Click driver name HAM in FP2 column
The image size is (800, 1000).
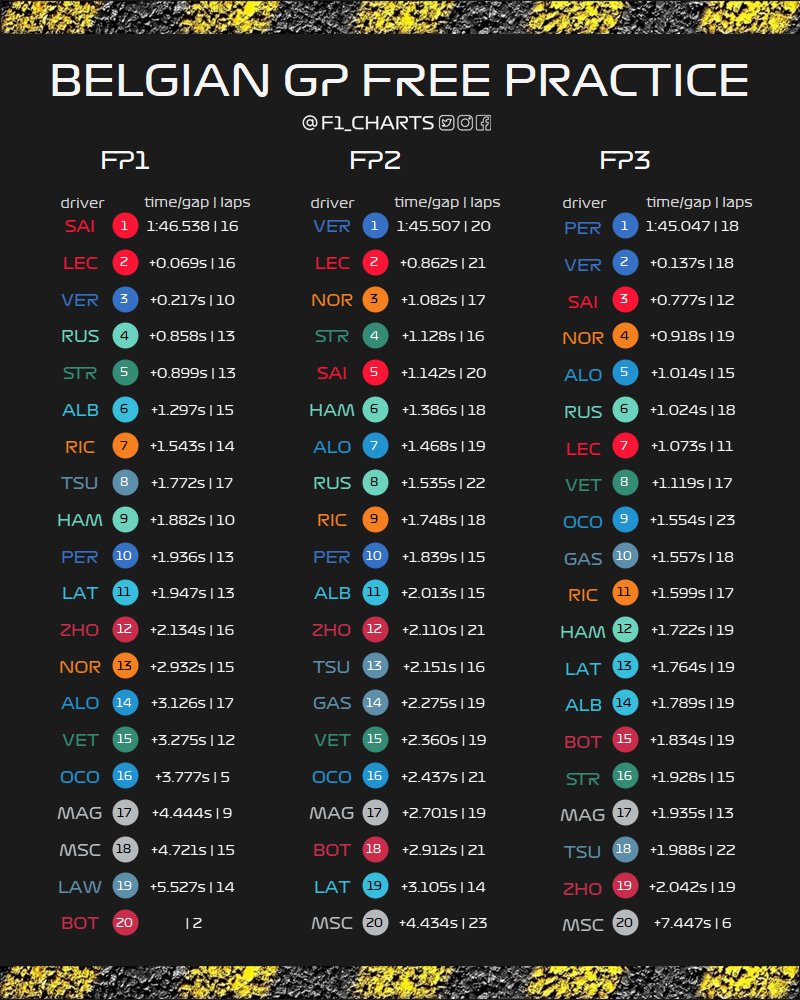(331, 409)
